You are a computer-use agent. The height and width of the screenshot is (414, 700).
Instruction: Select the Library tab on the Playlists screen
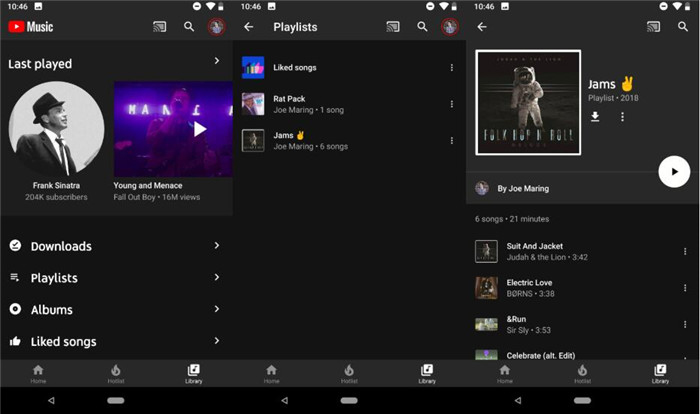[427, 374]
